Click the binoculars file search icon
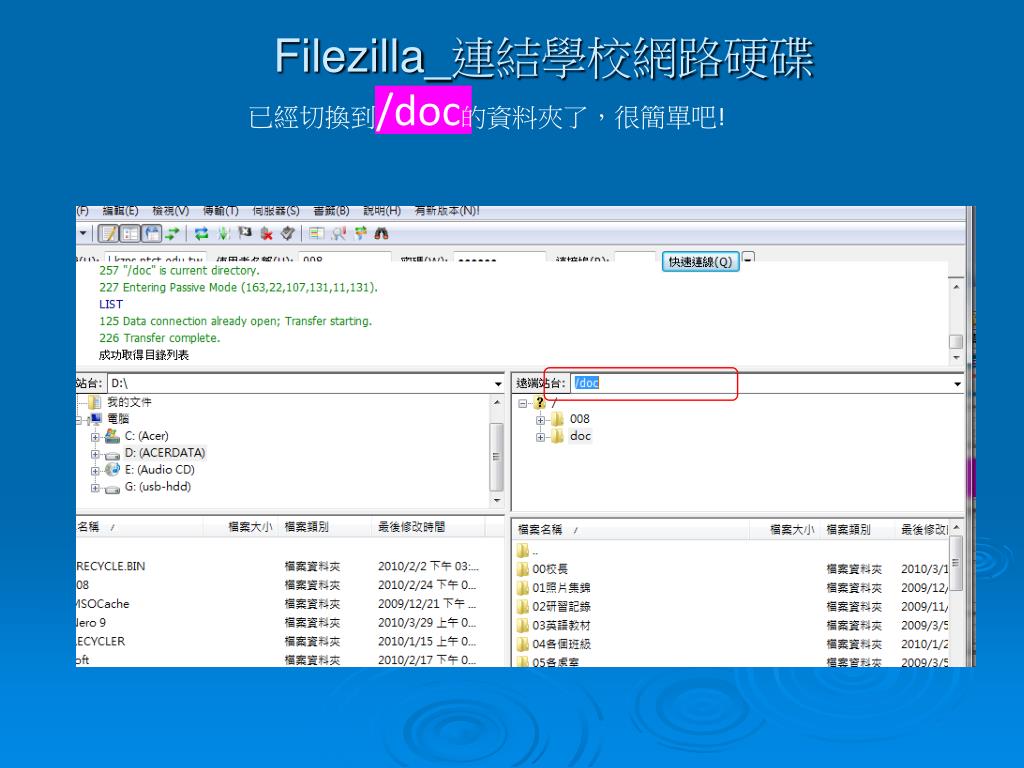Screen dimensions: 1024x768 click(x=381, y=234)
